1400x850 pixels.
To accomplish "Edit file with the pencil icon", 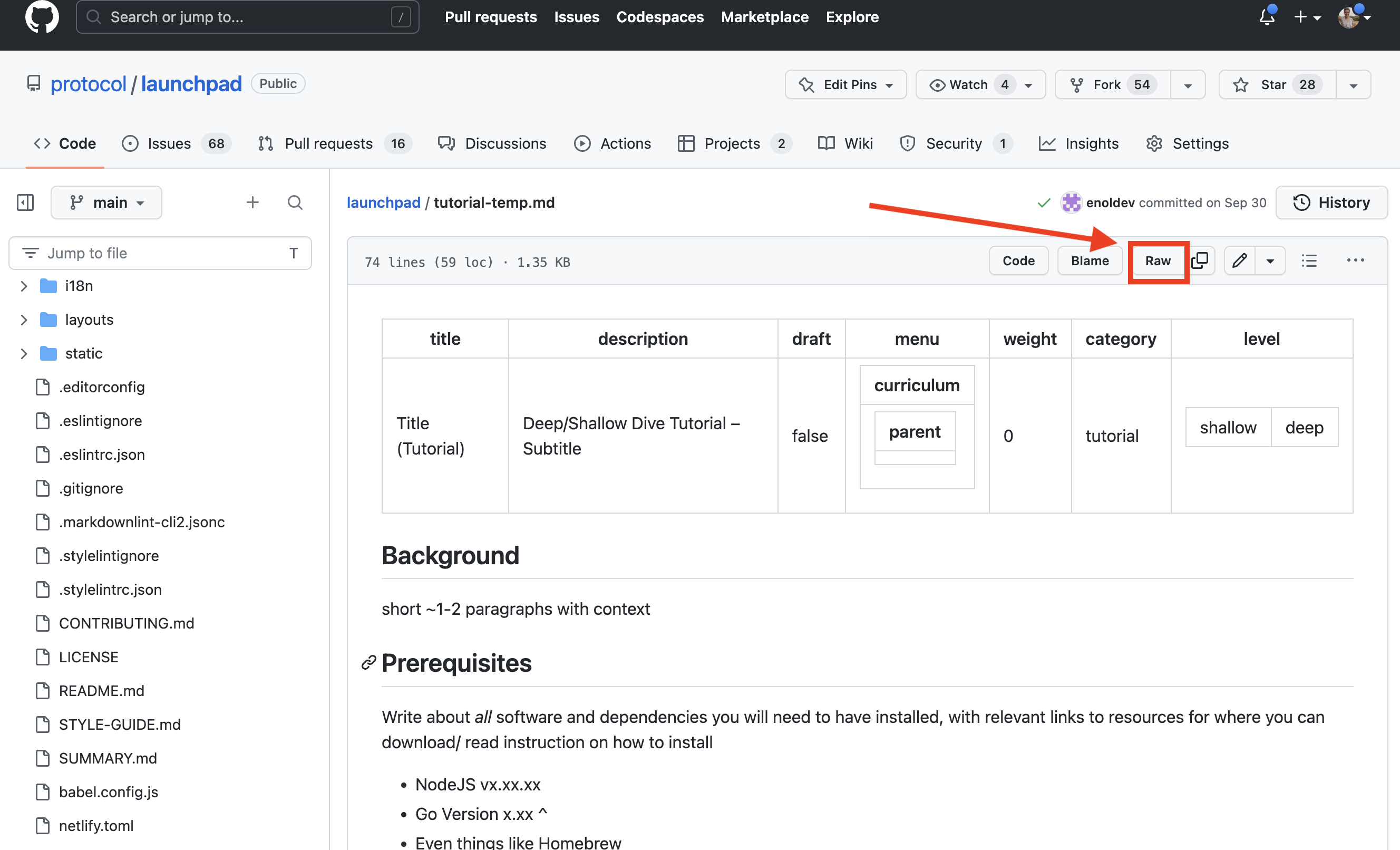I will coord(1239,260).
